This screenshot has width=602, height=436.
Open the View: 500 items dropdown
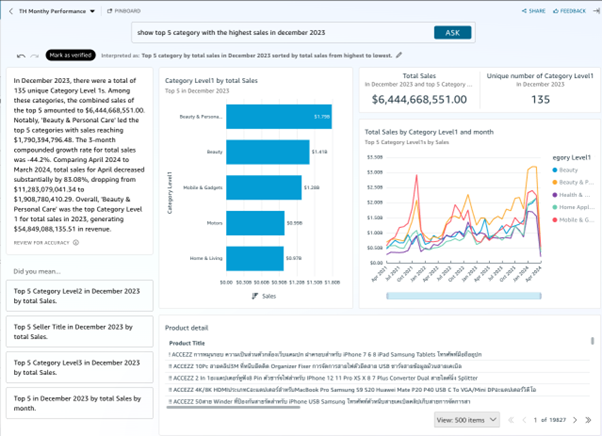(x=465, y=420)
